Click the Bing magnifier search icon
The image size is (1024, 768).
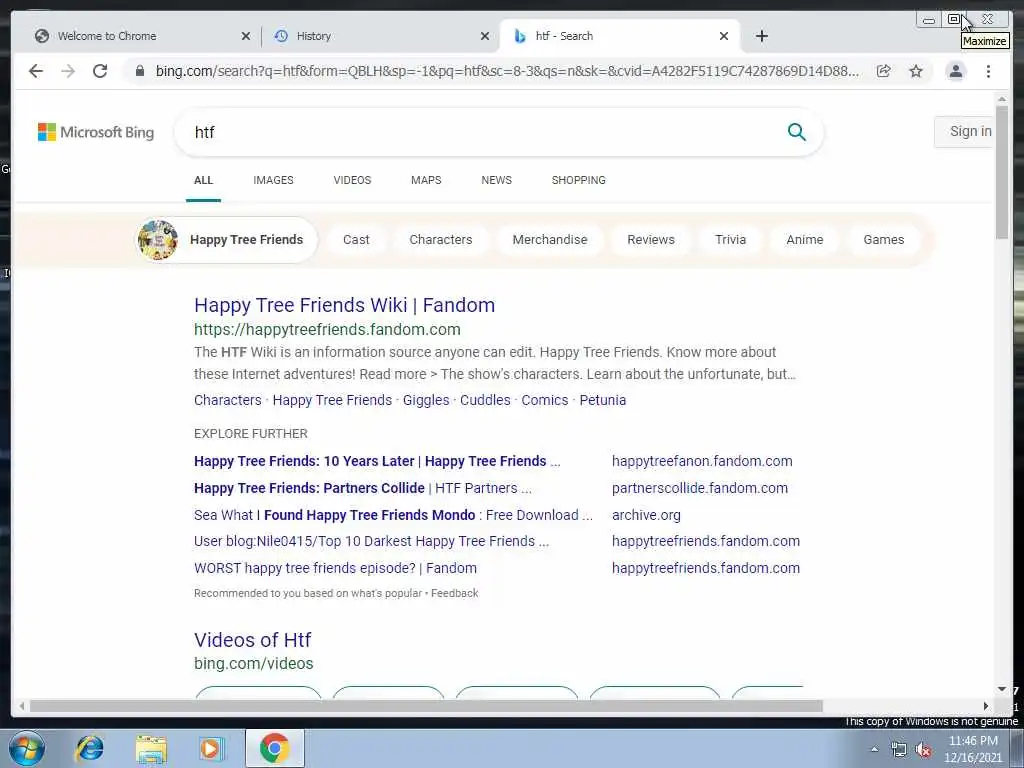coord(796,132)
